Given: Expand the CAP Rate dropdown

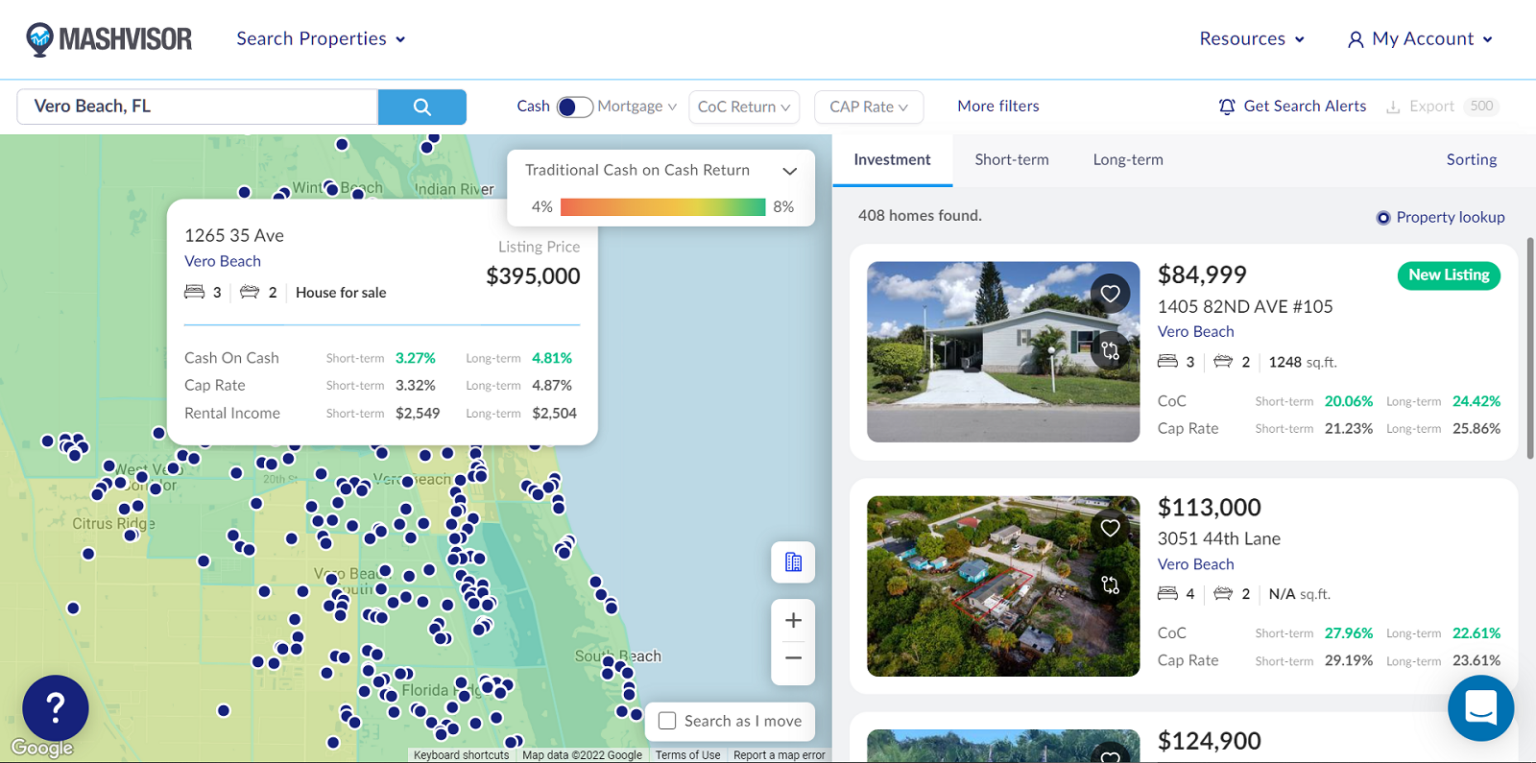Looking at the screenshot, I should [x=868, y=106].
